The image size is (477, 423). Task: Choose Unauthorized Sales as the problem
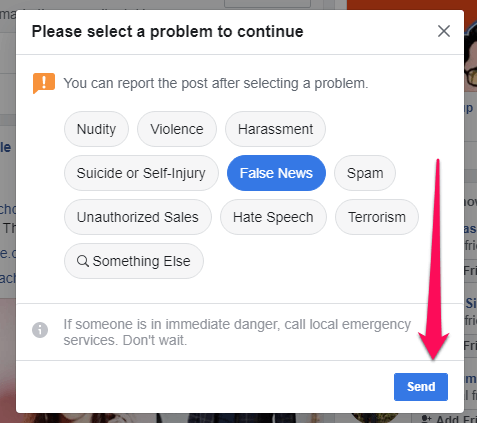[x=138, y=217]
